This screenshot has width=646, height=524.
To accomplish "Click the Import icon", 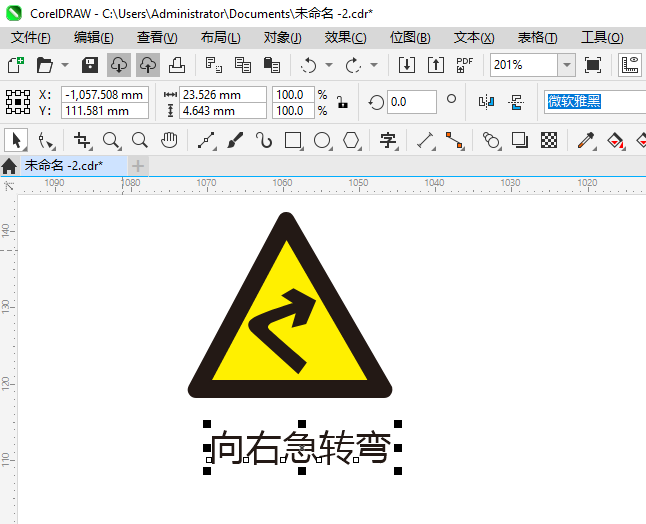I will pos(407,65).
